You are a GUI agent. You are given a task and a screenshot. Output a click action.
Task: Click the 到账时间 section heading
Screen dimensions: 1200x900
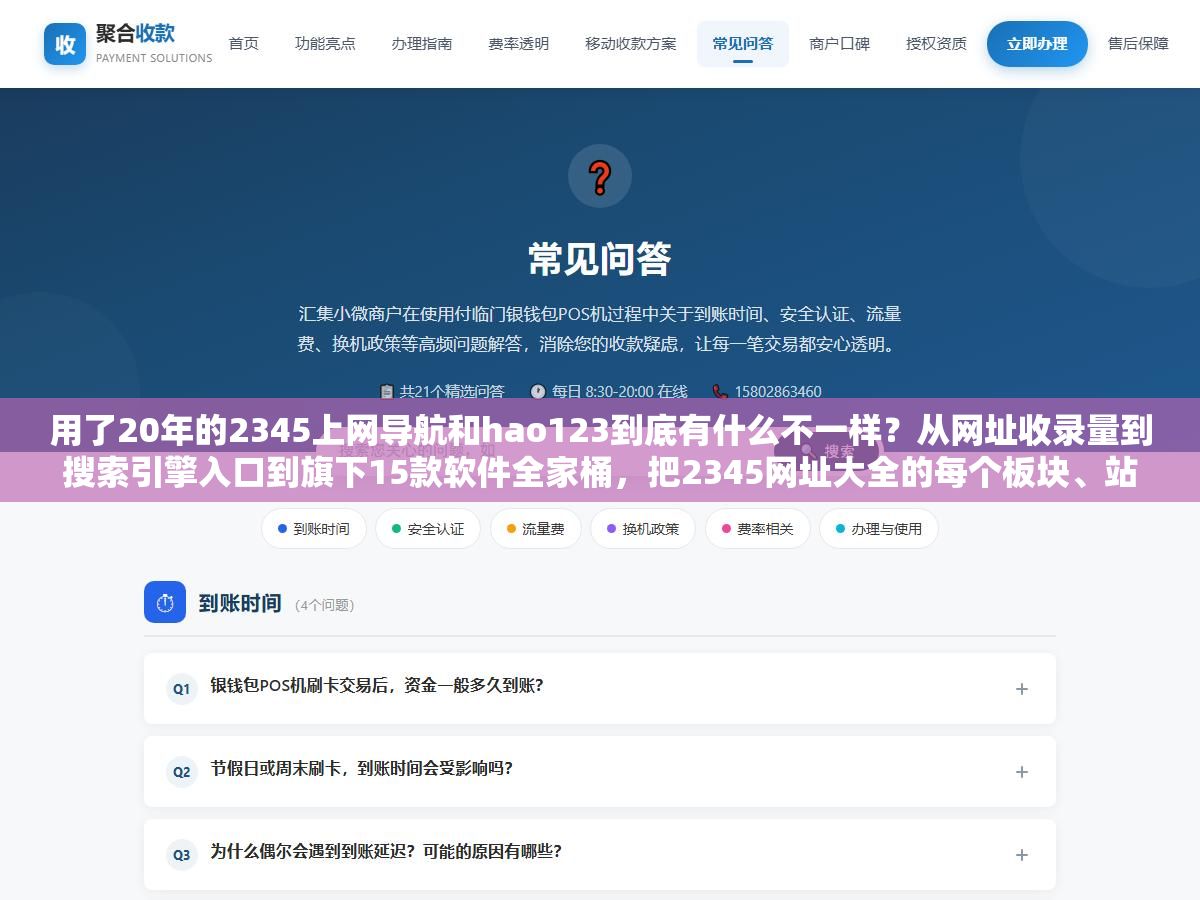240,603
